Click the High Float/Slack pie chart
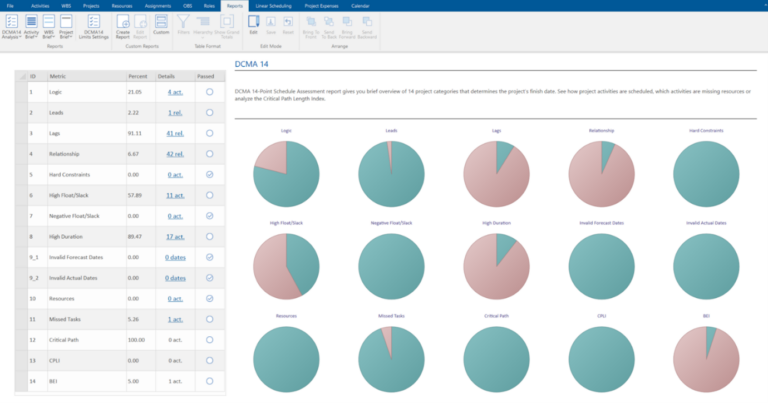 [286, 267]
